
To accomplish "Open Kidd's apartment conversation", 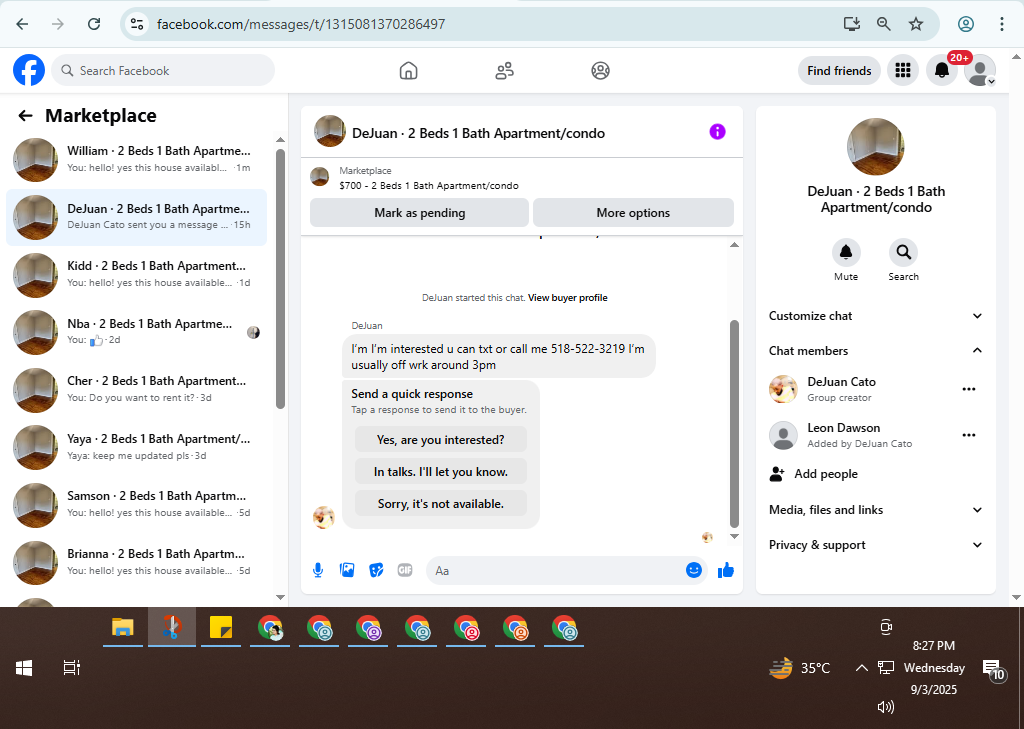I will click(136, 274).
